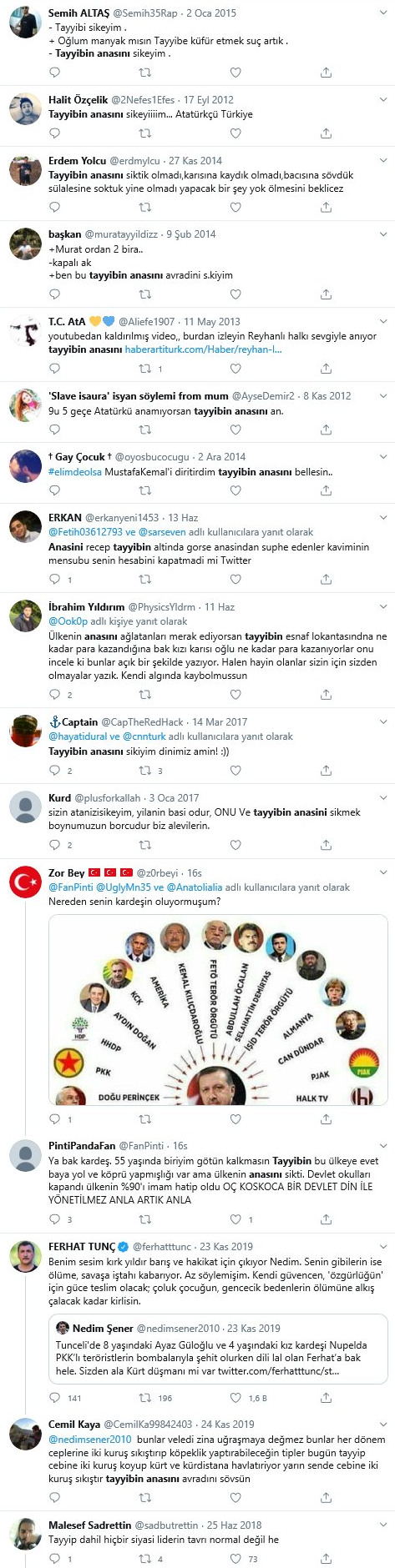Like PintiPandaFan's tweet with 1 like

[235, 1219]
